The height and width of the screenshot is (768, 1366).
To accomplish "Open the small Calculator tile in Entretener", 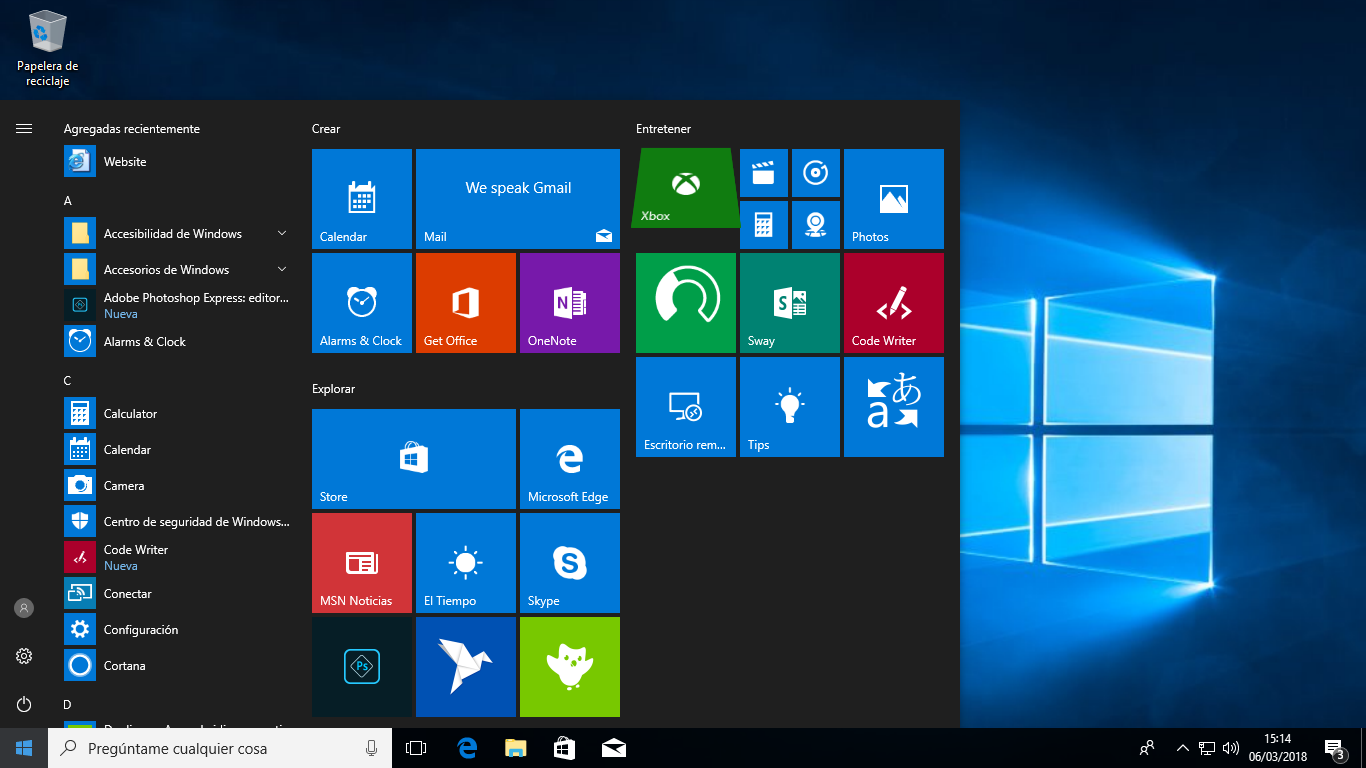I will pos(764,225).
